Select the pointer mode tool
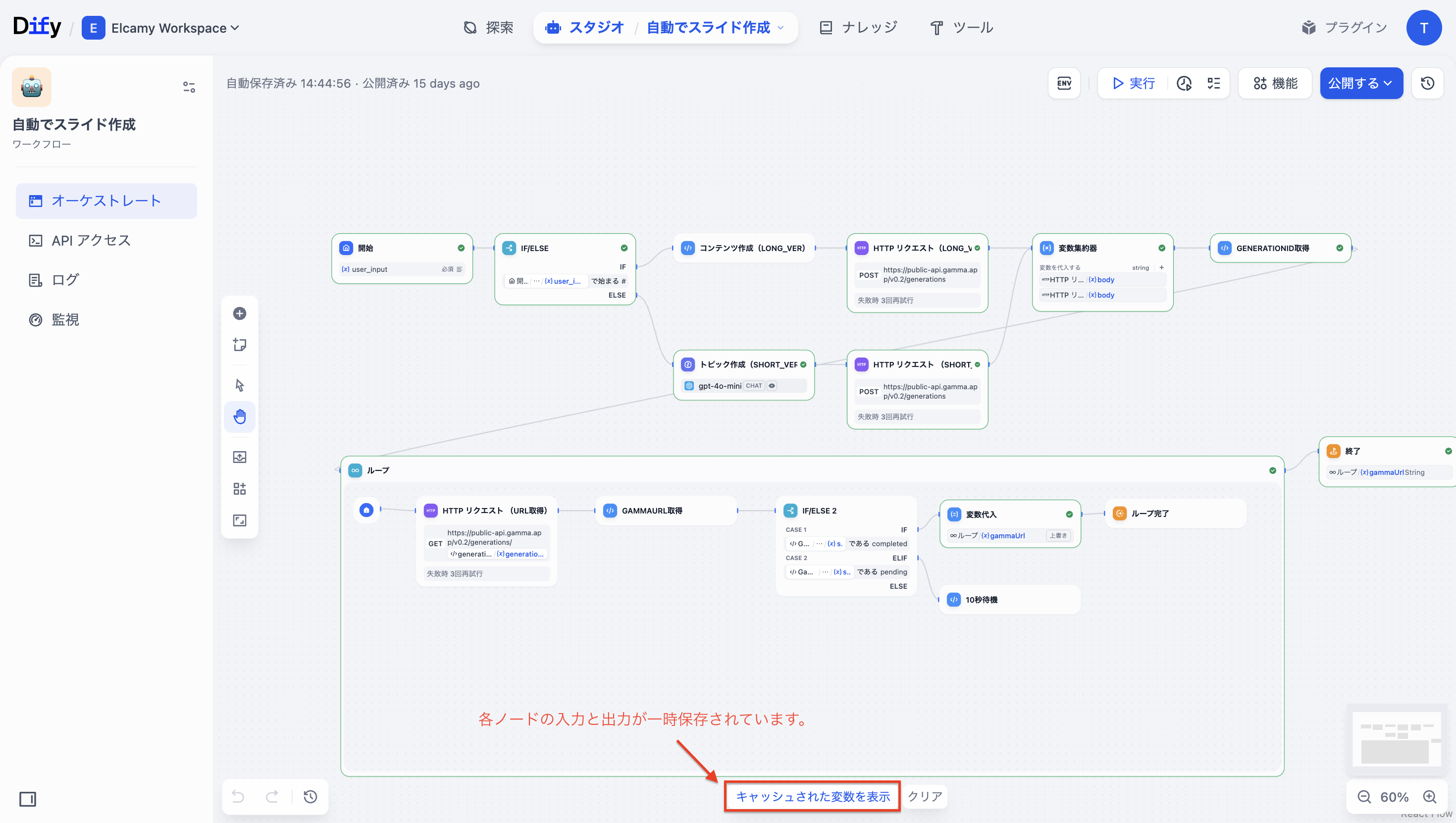The height and width of the screenshot is (823, 1456). pyautogui.click(x=240, y=385)
